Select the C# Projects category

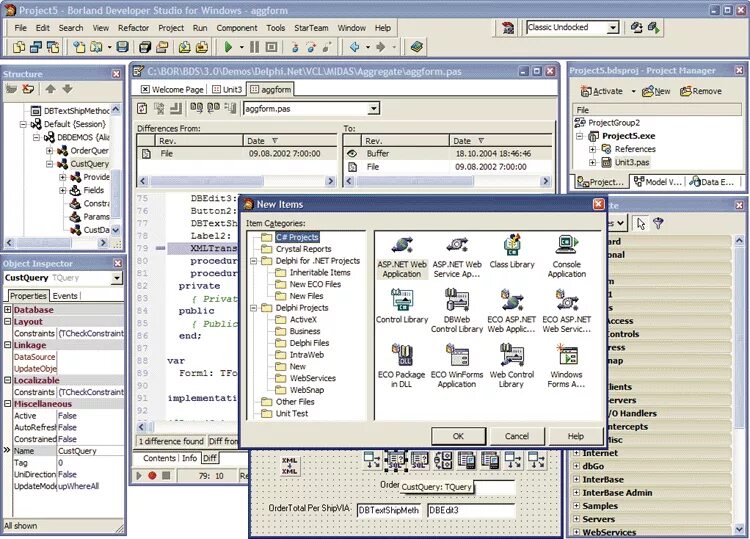coord(297,237)
